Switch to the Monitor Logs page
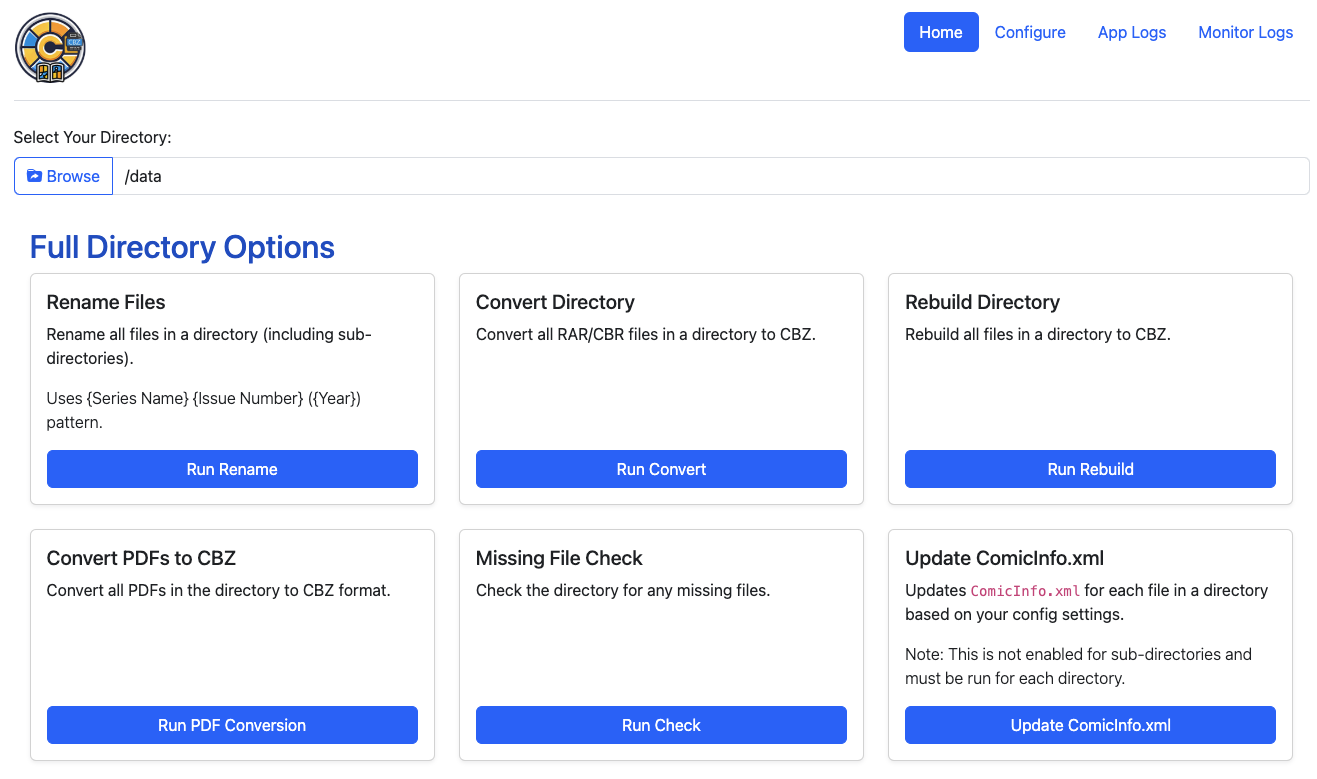1317x779 pixels. [1245, 32]
